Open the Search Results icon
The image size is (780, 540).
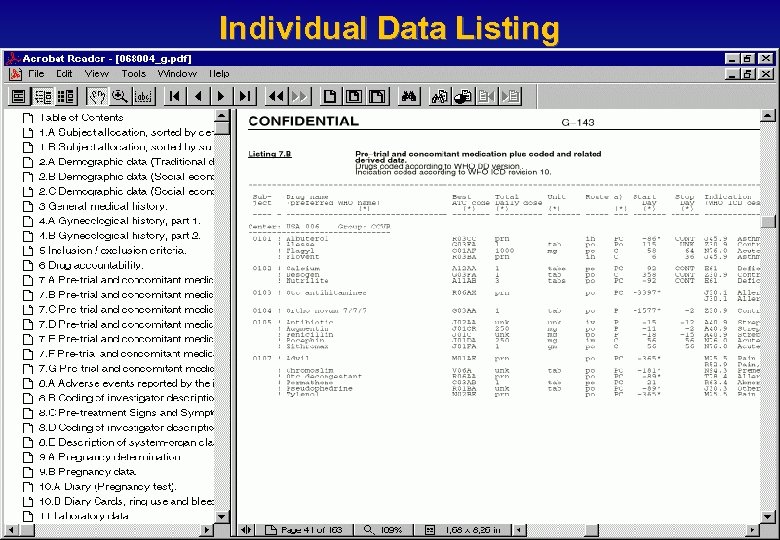(463, 96)
